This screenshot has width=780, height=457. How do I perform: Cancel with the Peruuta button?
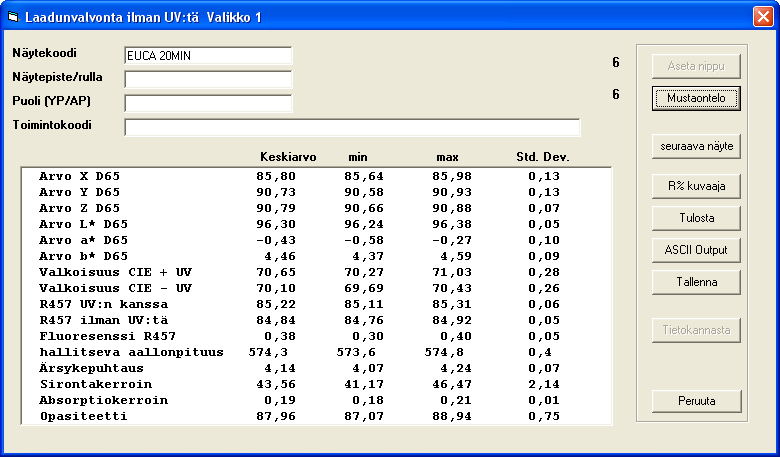click(x=696, y=401)
